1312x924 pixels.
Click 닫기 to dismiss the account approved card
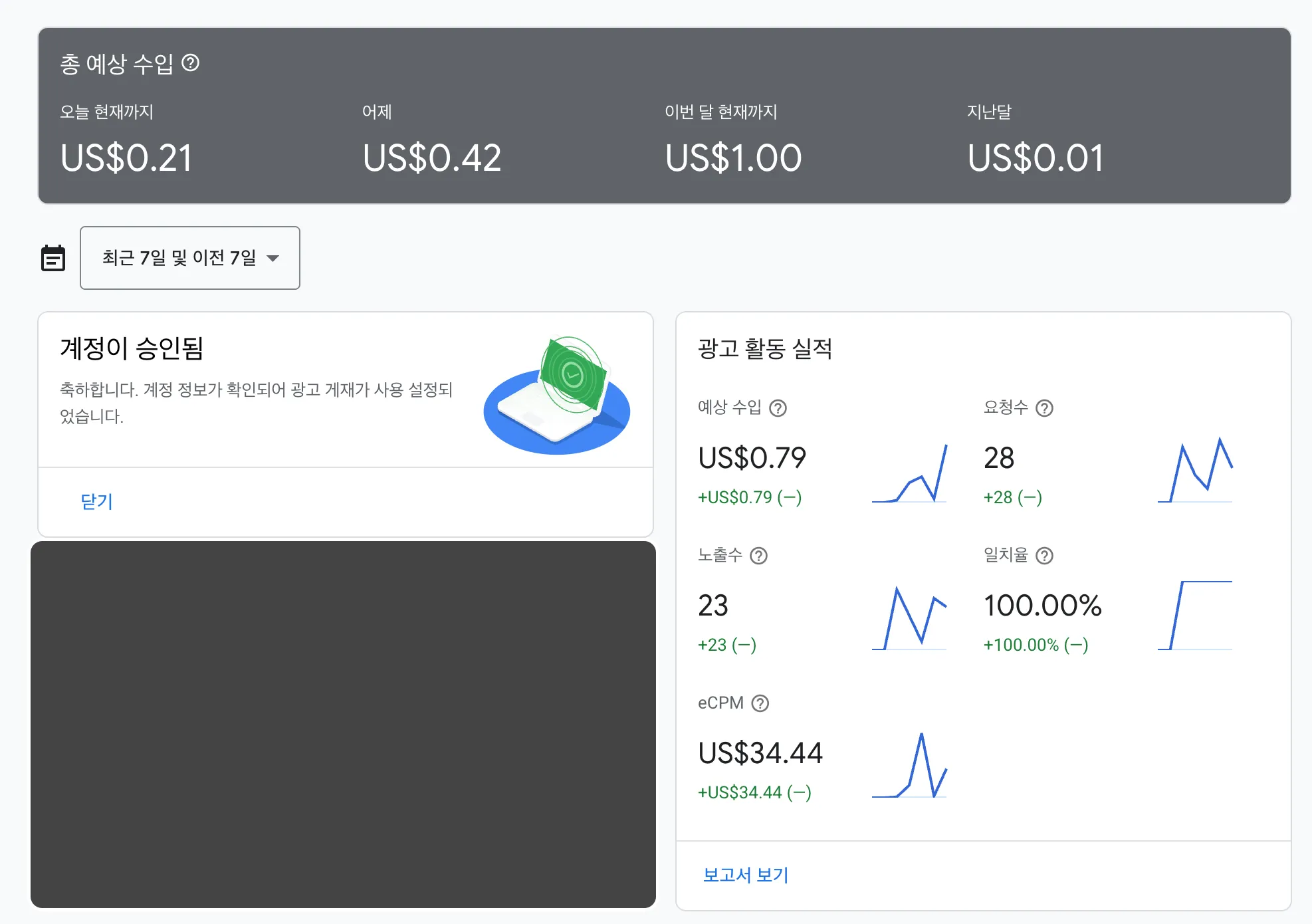click(96, 502)
